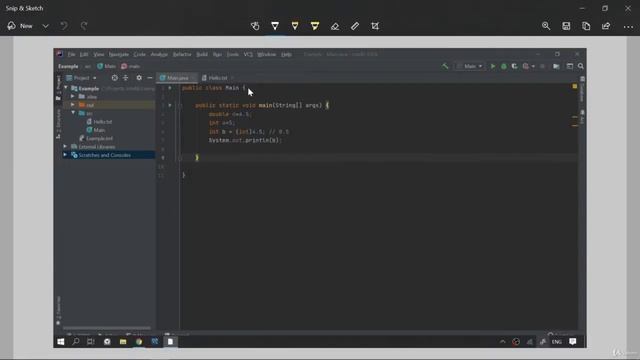Click the ENG language indicator in snip
Image resolution: width=640 pixels, height=360 pixels.
tap(557, 342)
